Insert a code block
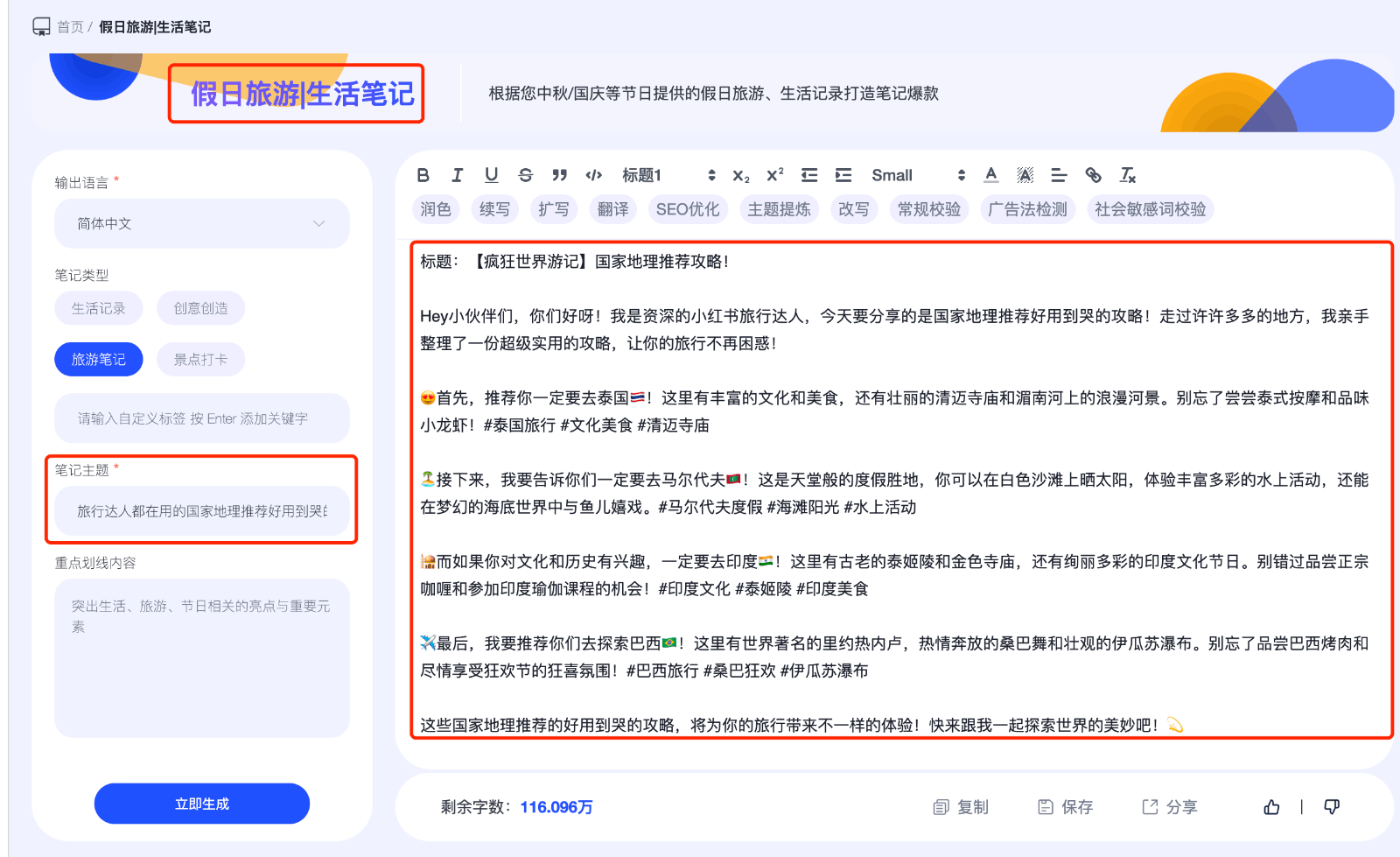Image resolution: width=1400 pixels, height=857 pixels. click(594, 174)
